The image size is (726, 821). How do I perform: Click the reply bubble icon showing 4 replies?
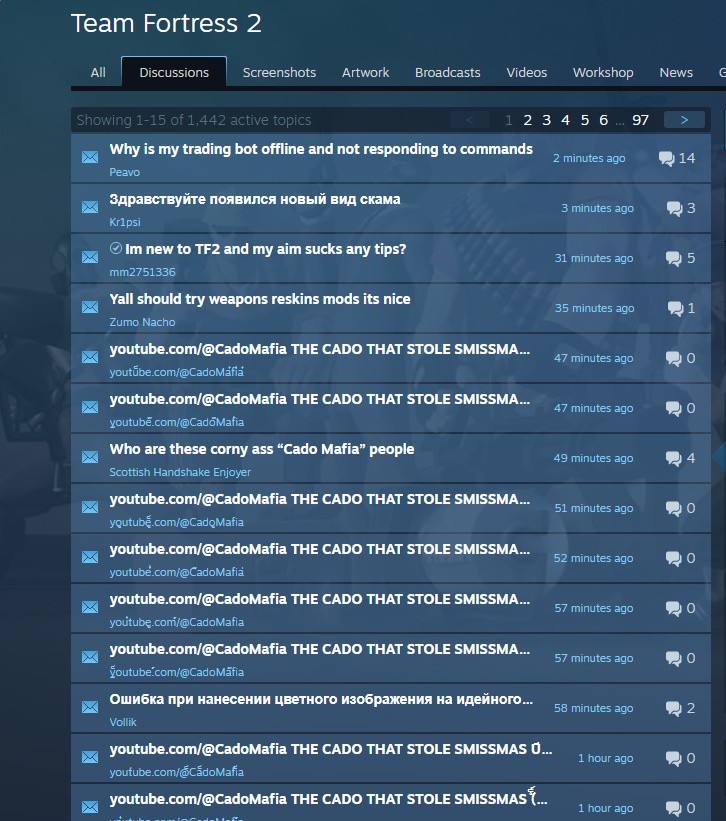(674, 458)
